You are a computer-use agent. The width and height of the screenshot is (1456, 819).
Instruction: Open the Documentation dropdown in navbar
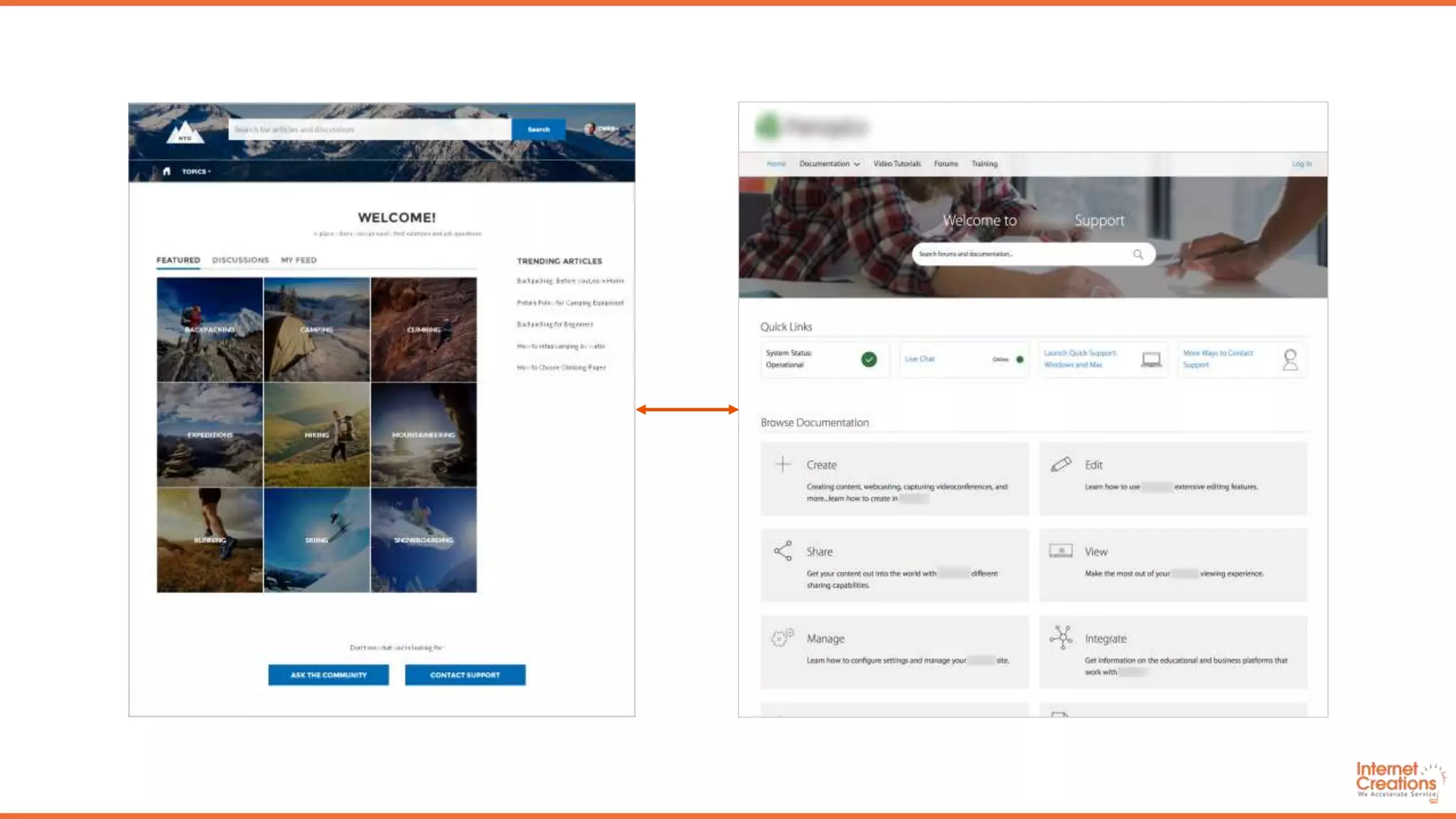click(x=829, y=164)
